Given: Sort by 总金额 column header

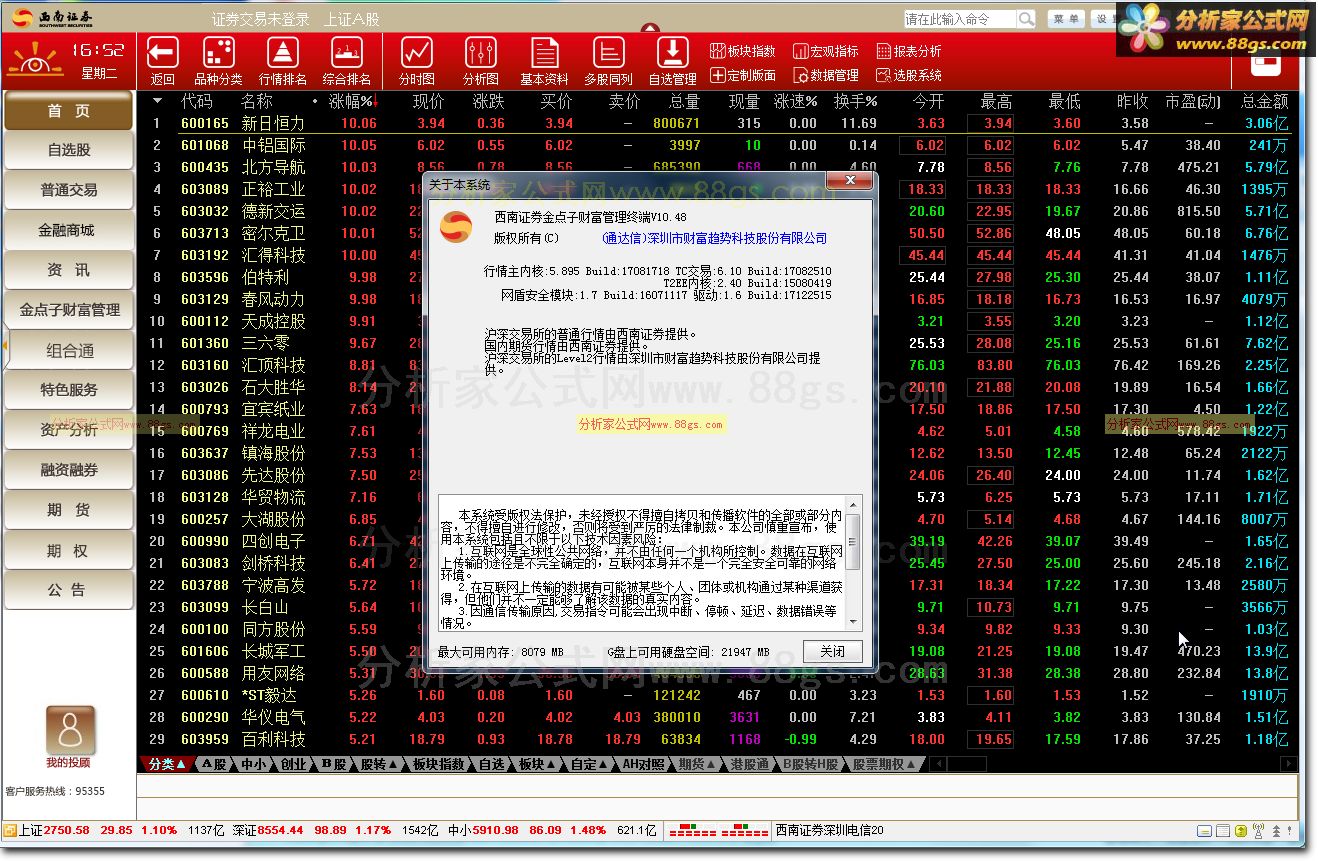Looking at the screenshot, I should 1265,101.
